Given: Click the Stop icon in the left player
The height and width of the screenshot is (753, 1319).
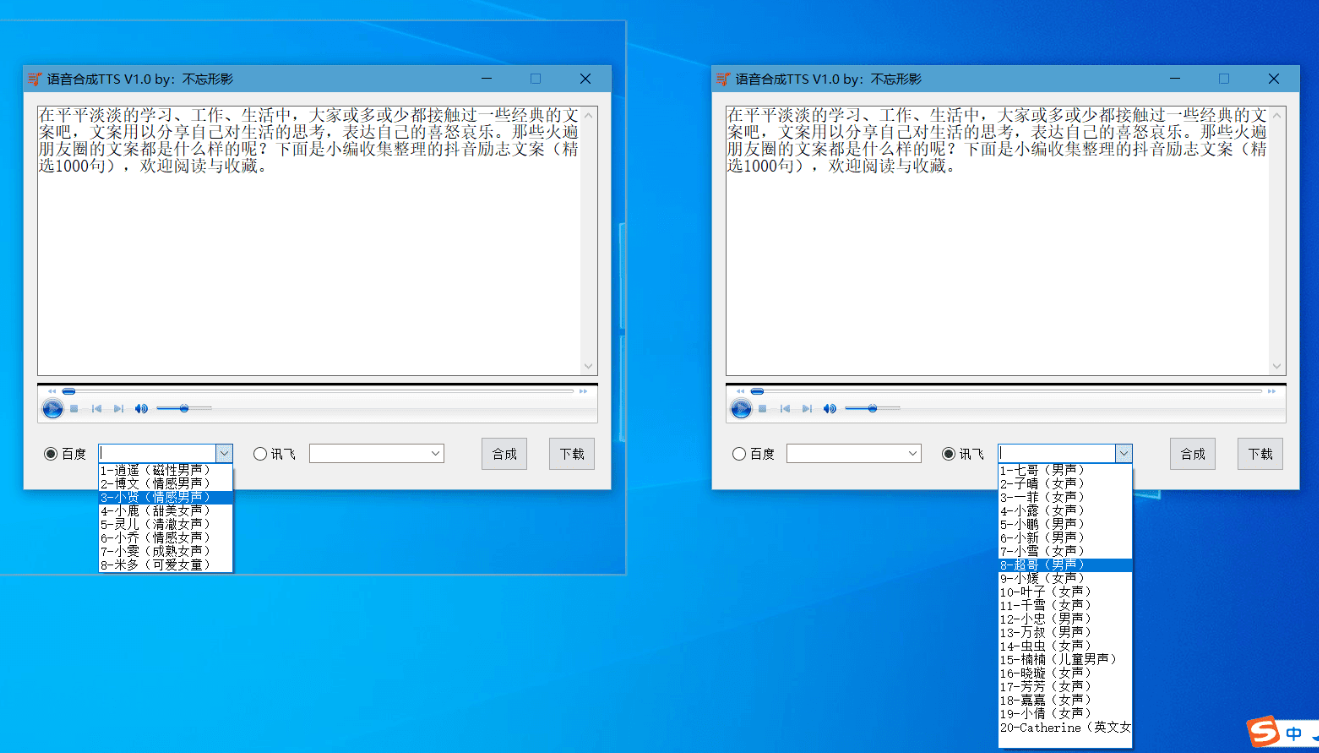Looking at the screenshot, I should click(x=74, y=408).
